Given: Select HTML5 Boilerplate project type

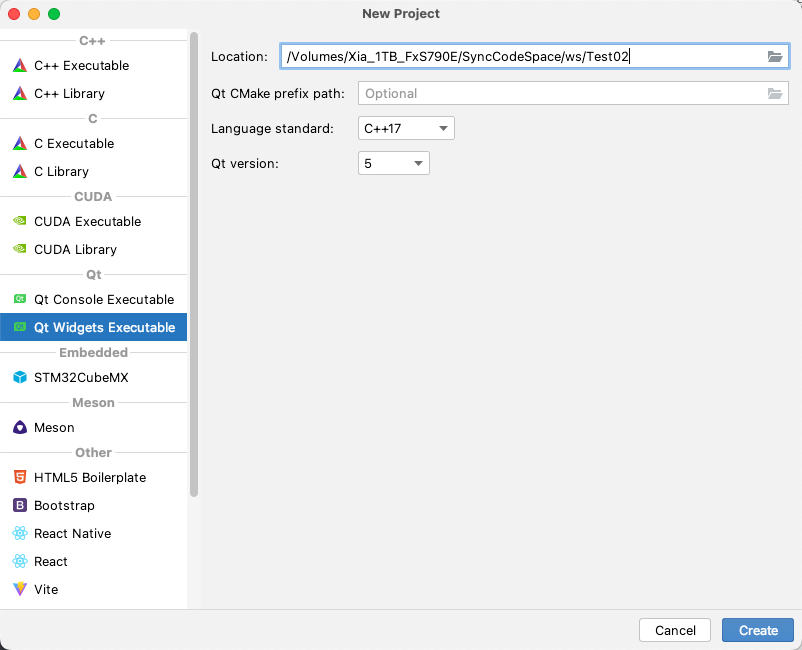Looking at the screenshot, I should pyautogui.click(x=94, y=478).
